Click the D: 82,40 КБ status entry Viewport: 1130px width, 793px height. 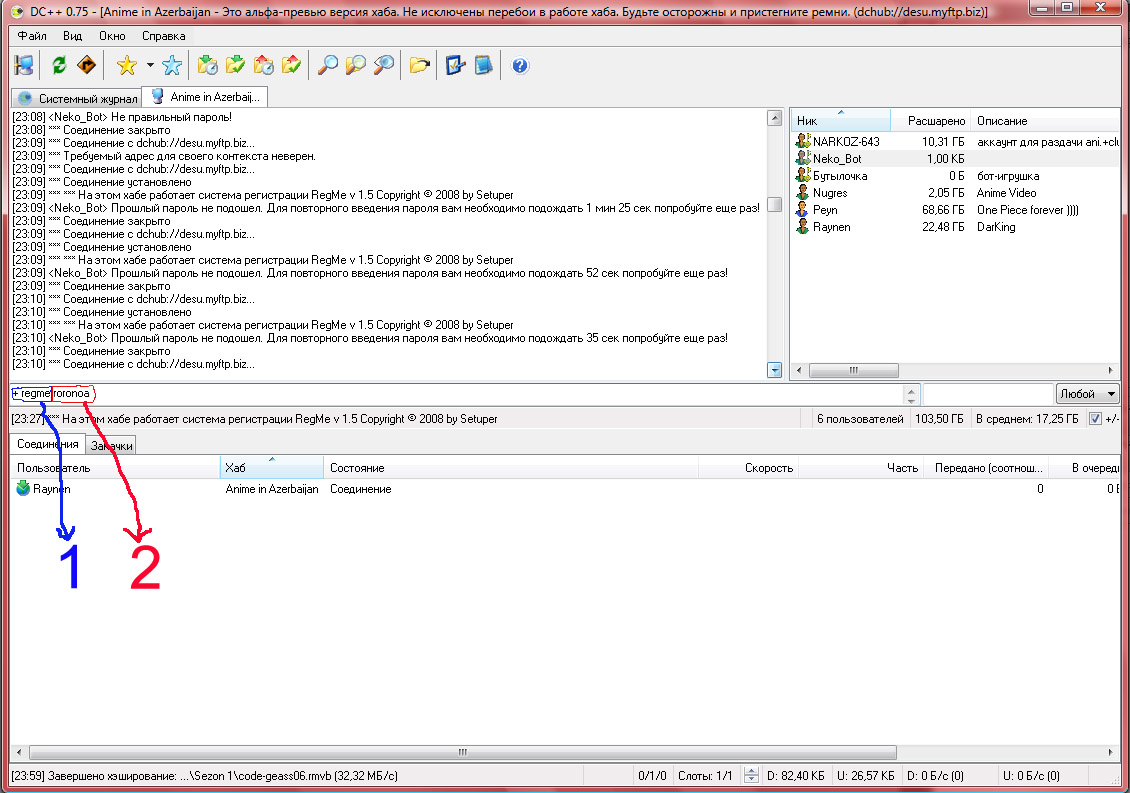coord(796,776)
